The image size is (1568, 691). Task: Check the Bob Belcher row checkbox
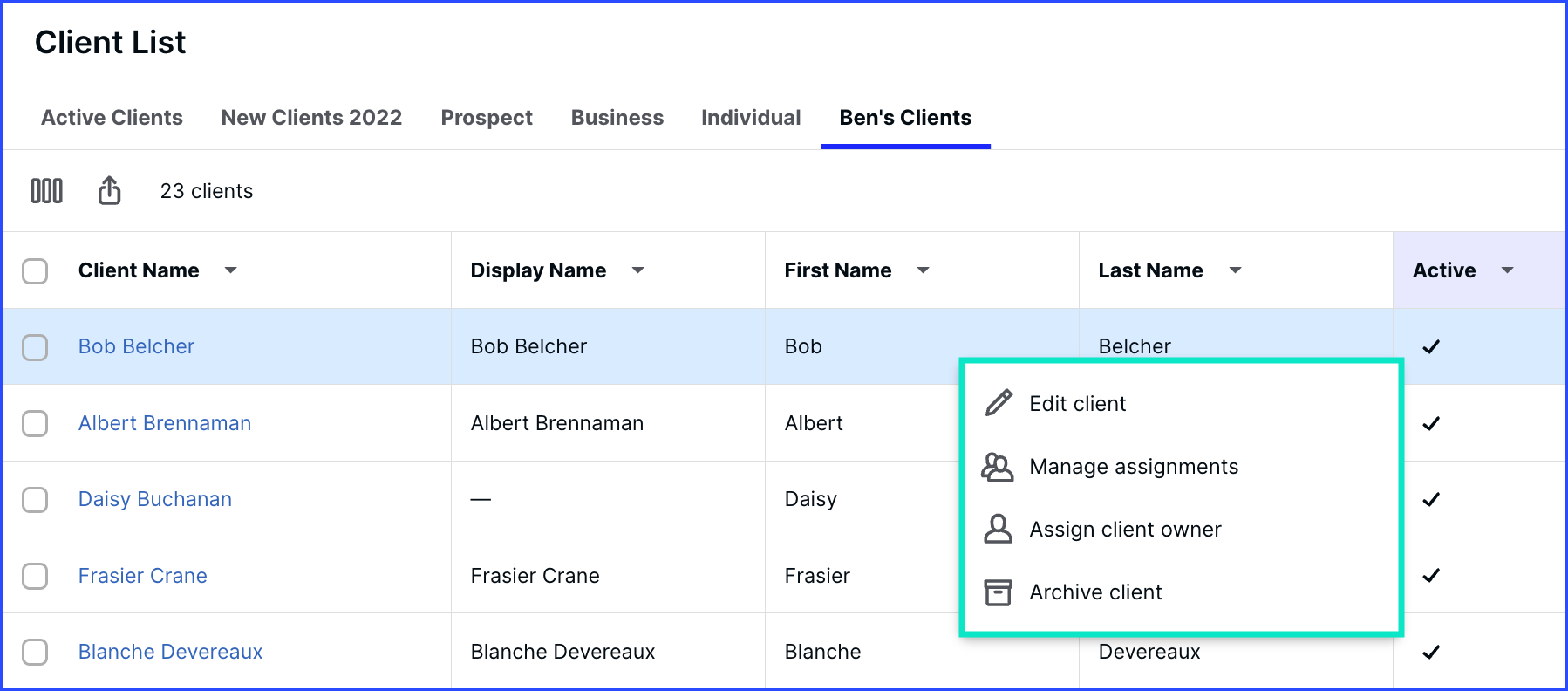(35, 347)
